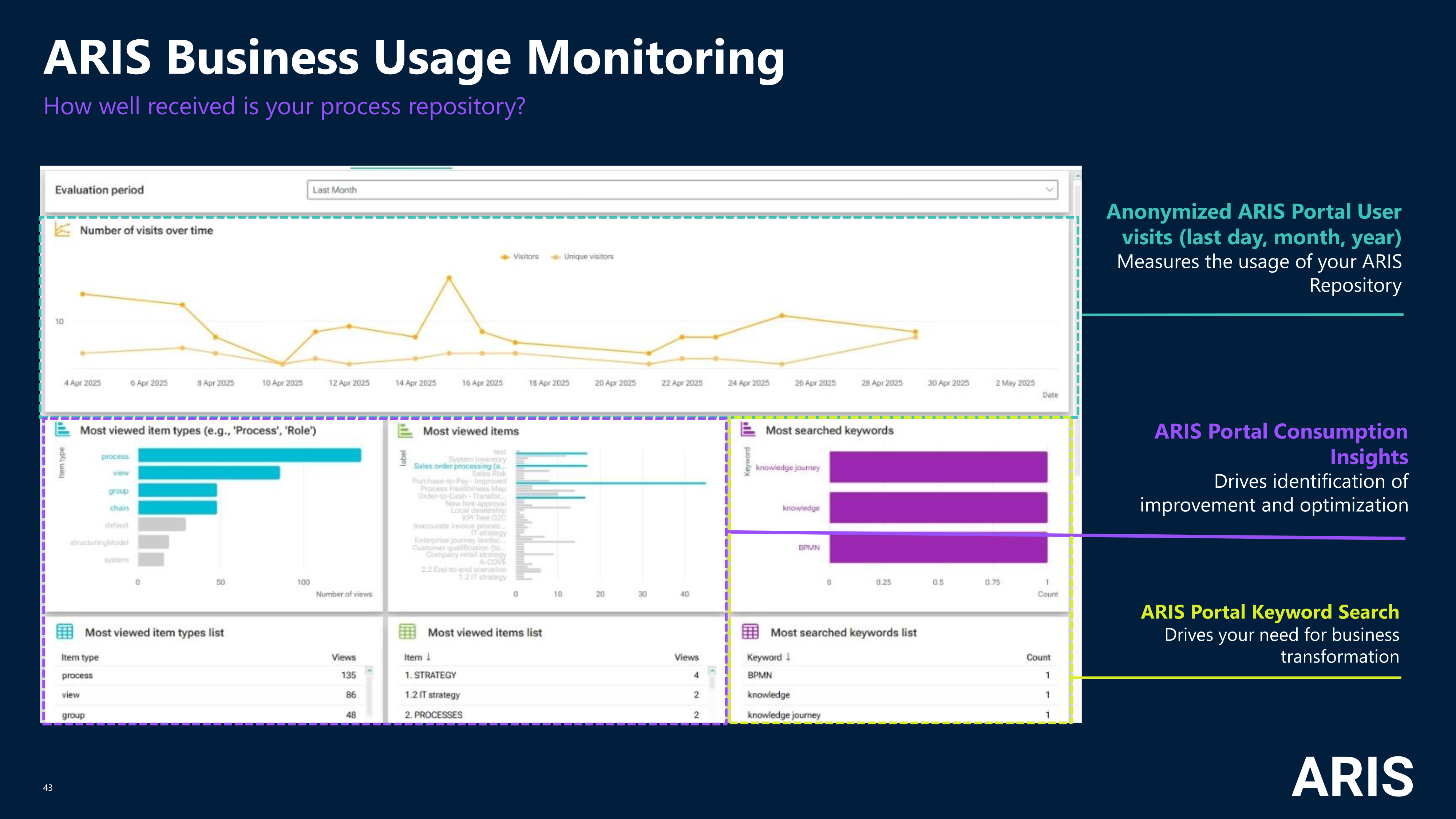Click the structuringModel label in item types chart

[x=99, y=543]
